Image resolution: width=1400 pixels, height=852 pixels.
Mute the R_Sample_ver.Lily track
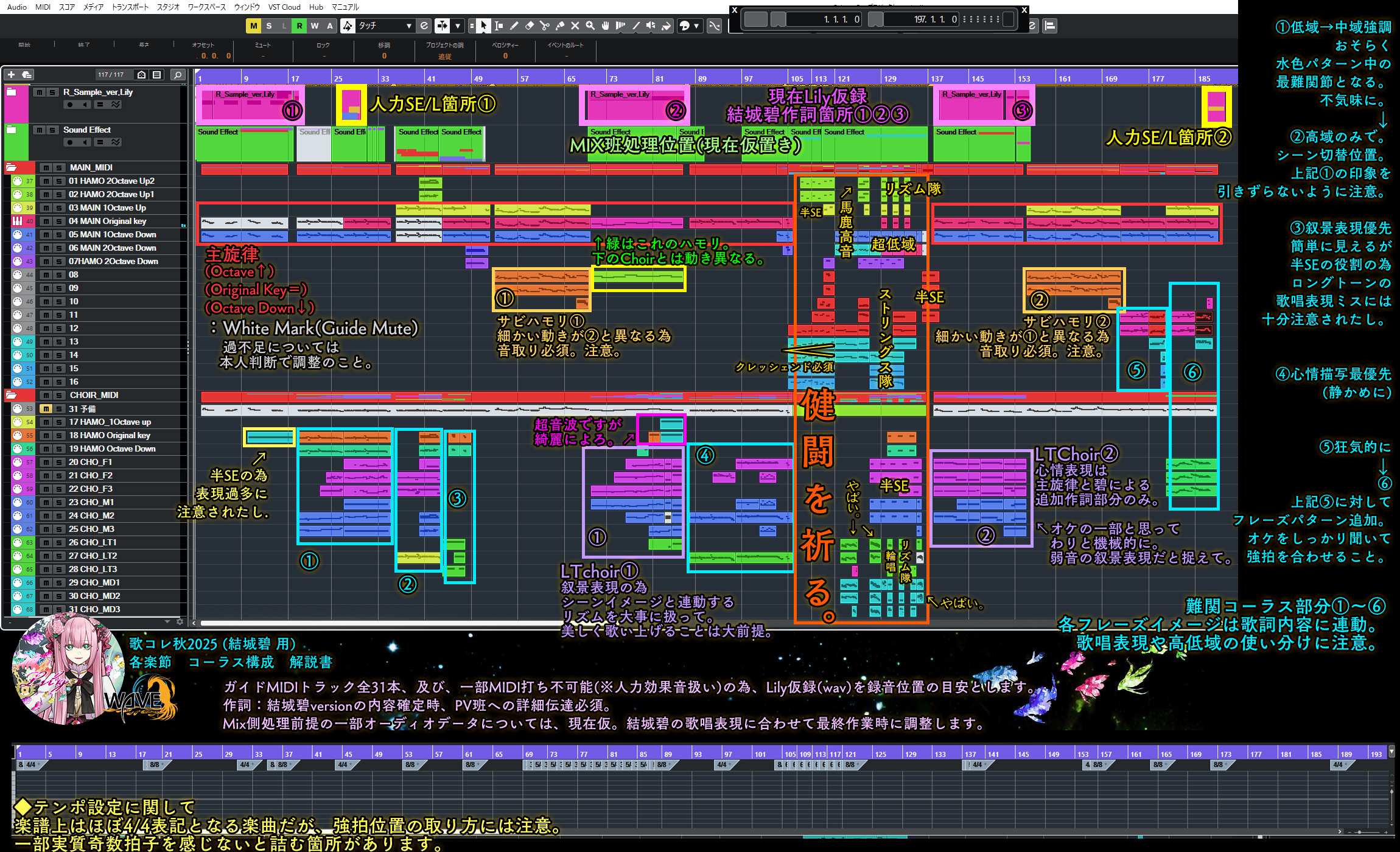[x=40, y=93]
